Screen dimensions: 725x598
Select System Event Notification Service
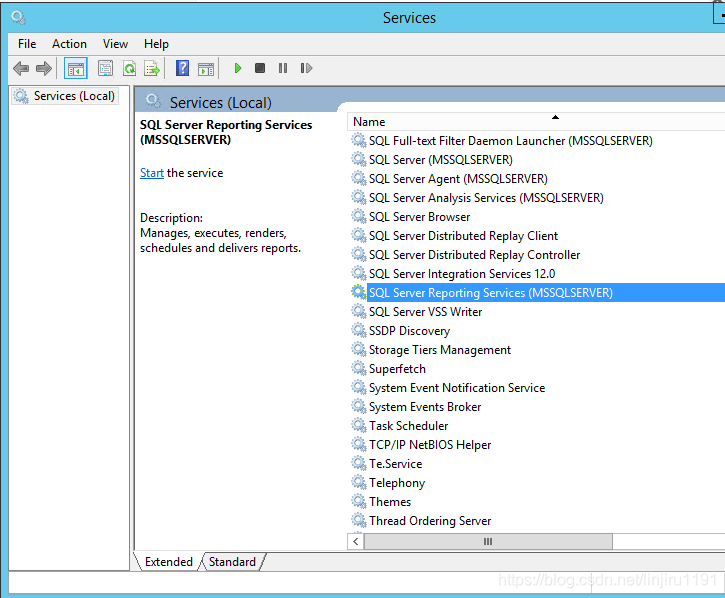click(457, 388)
